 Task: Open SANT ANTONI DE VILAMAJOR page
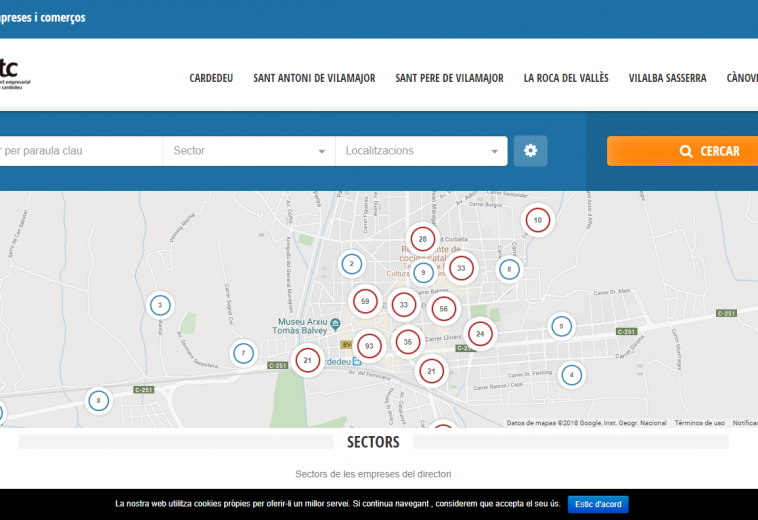point(314,78)
